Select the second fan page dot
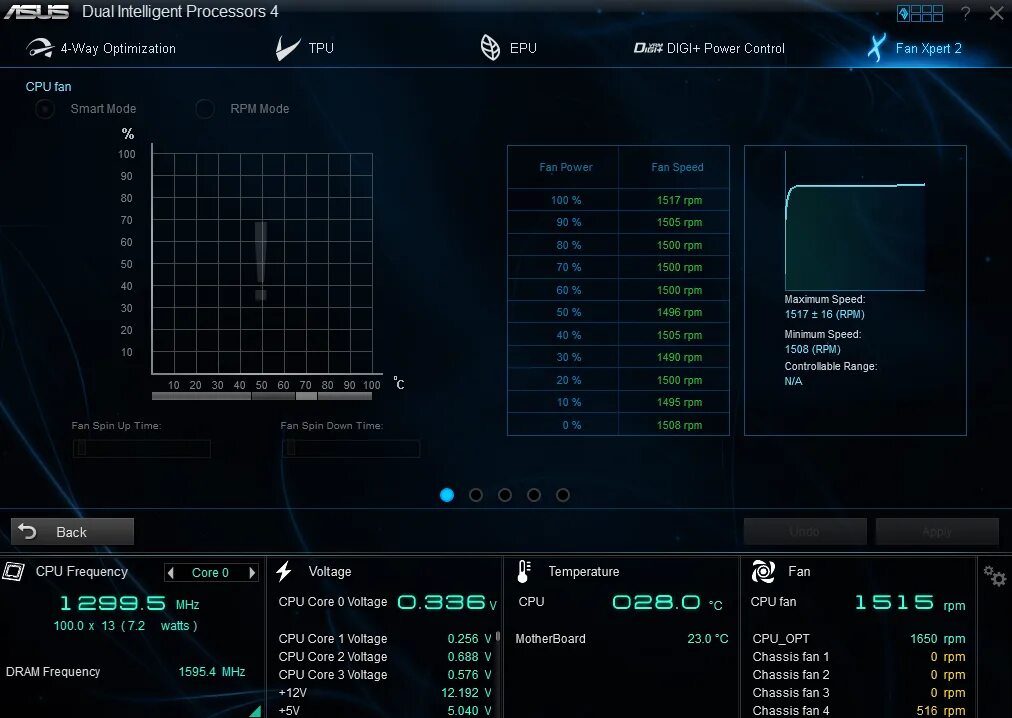 point(476,495)
